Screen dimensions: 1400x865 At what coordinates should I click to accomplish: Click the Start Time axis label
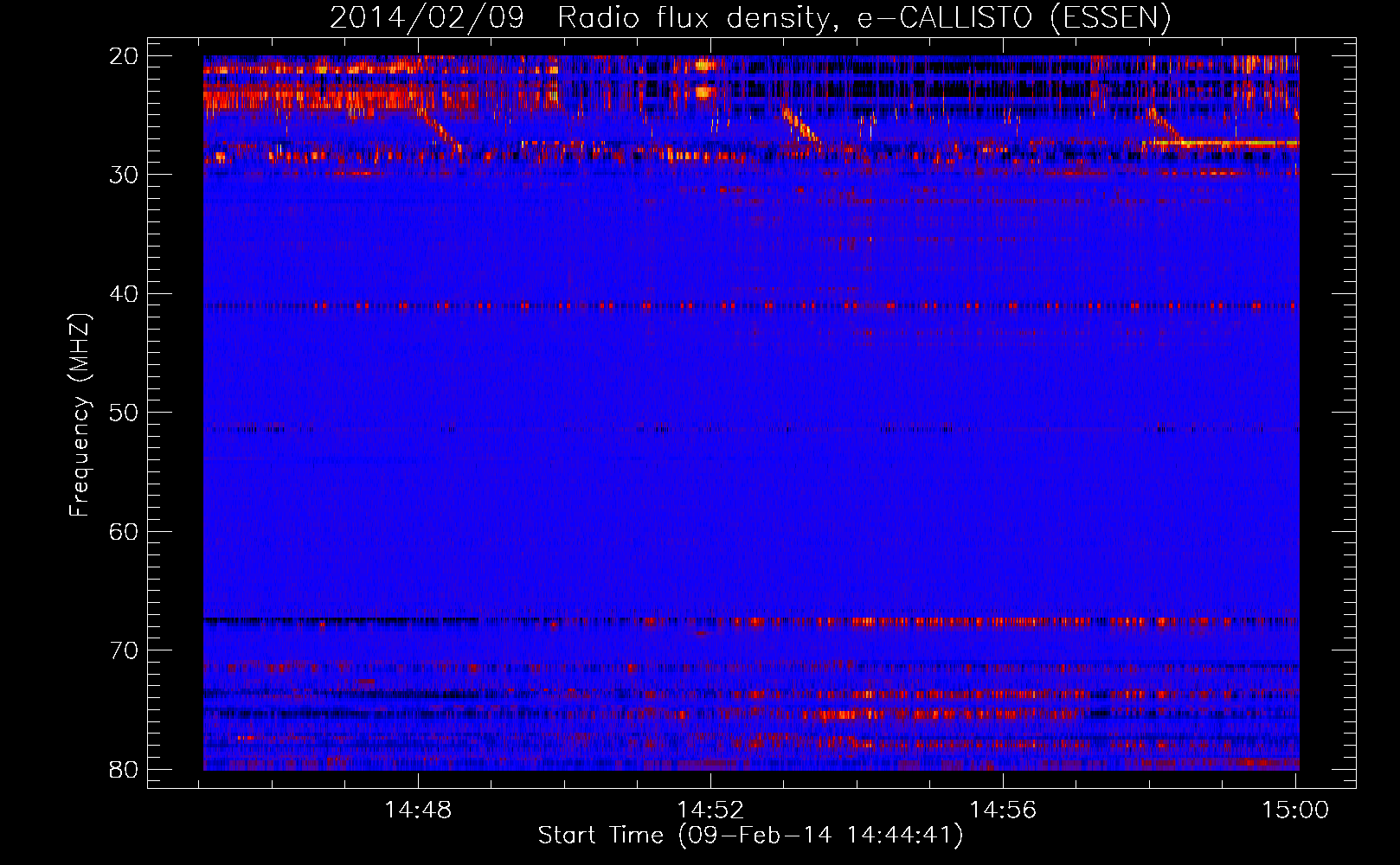[x=750, y=836]
